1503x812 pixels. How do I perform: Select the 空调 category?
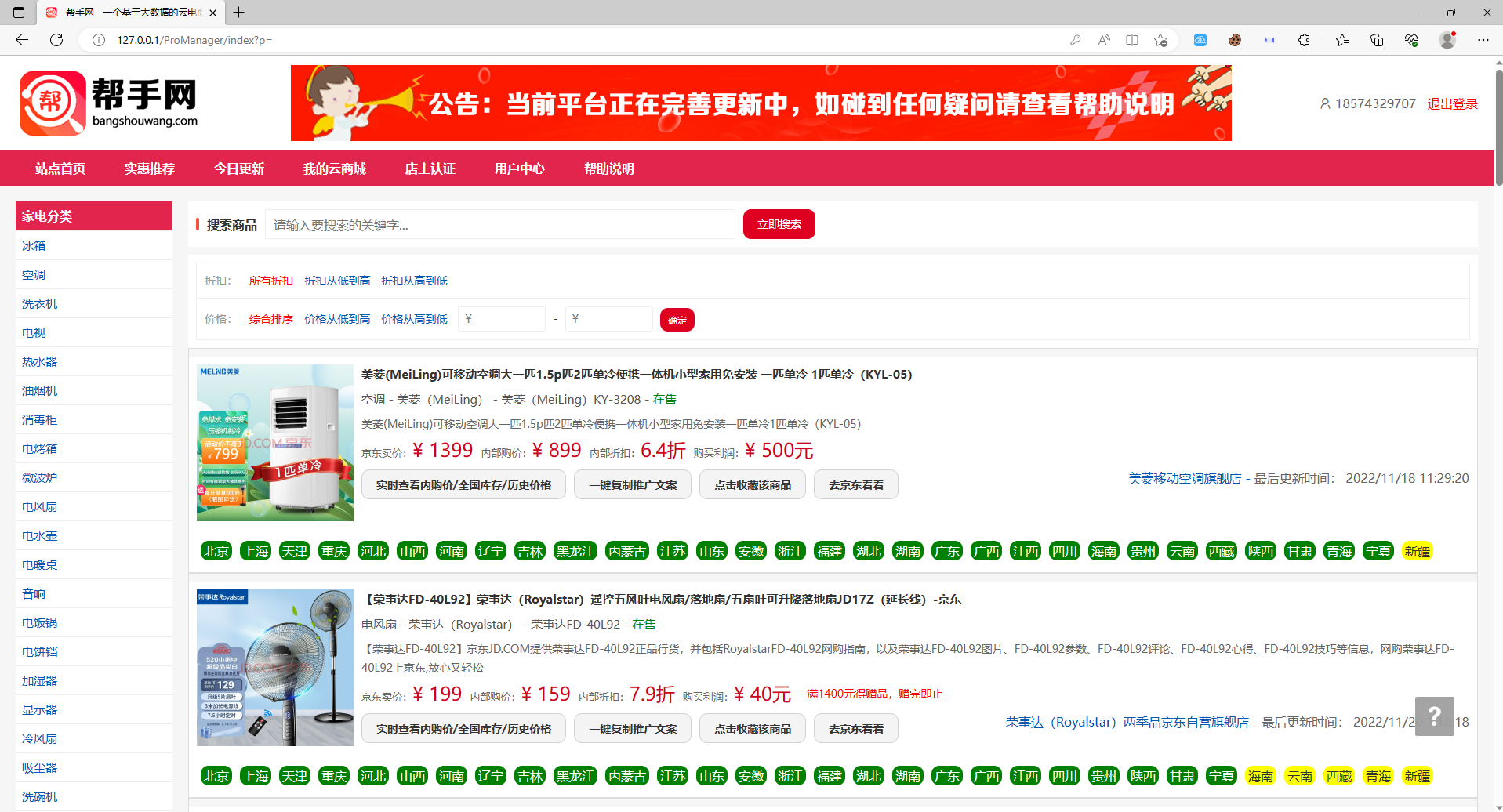34,274
